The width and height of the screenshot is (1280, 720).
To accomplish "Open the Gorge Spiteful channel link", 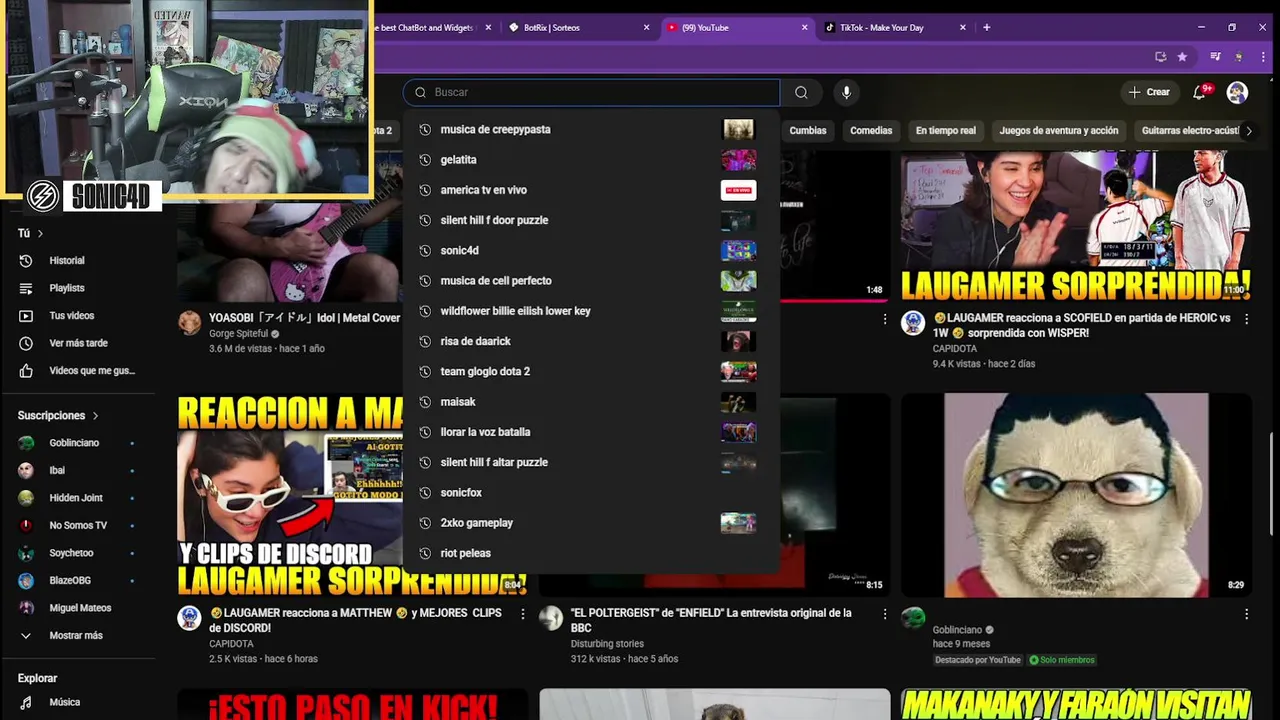I will (x=238, y=334).
